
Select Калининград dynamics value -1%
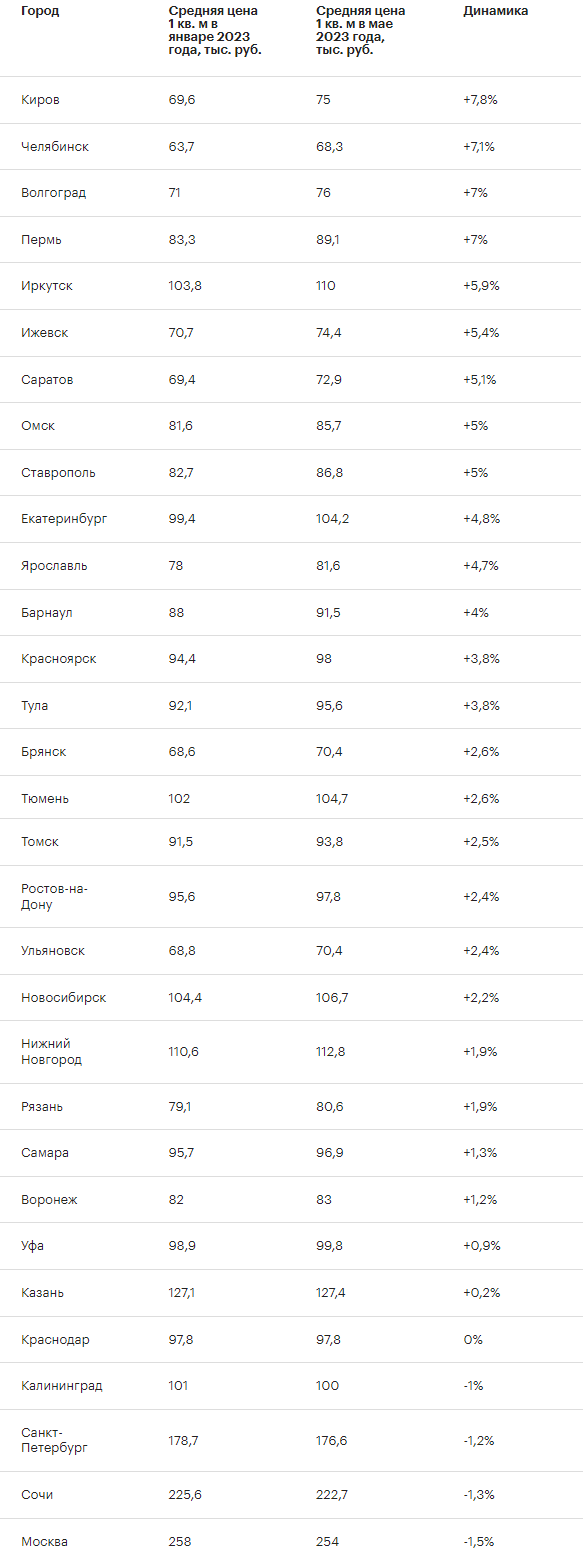[474, 1386]
